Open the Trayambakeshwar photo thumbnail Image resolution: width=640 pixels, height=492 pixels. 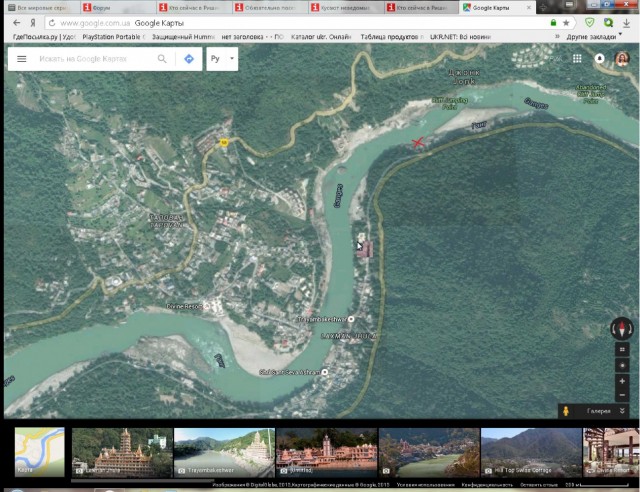pos(222,451)
